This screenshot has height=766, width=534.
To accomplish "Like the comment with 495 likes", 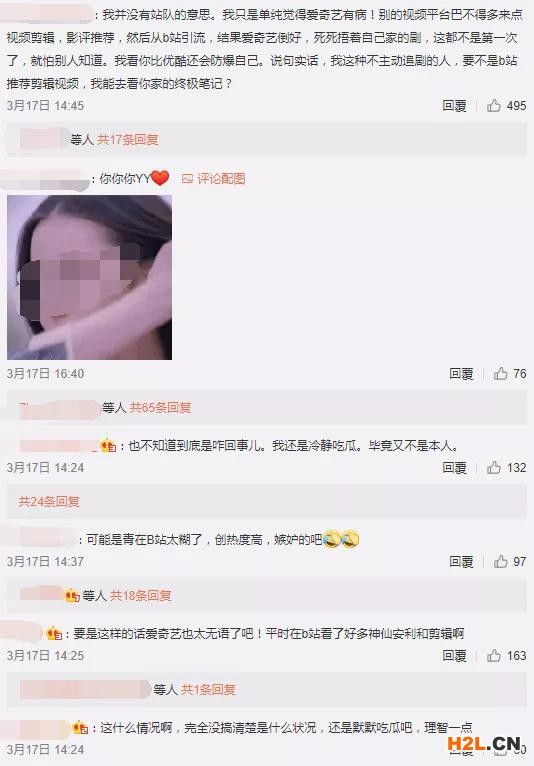I will point(494,106).
